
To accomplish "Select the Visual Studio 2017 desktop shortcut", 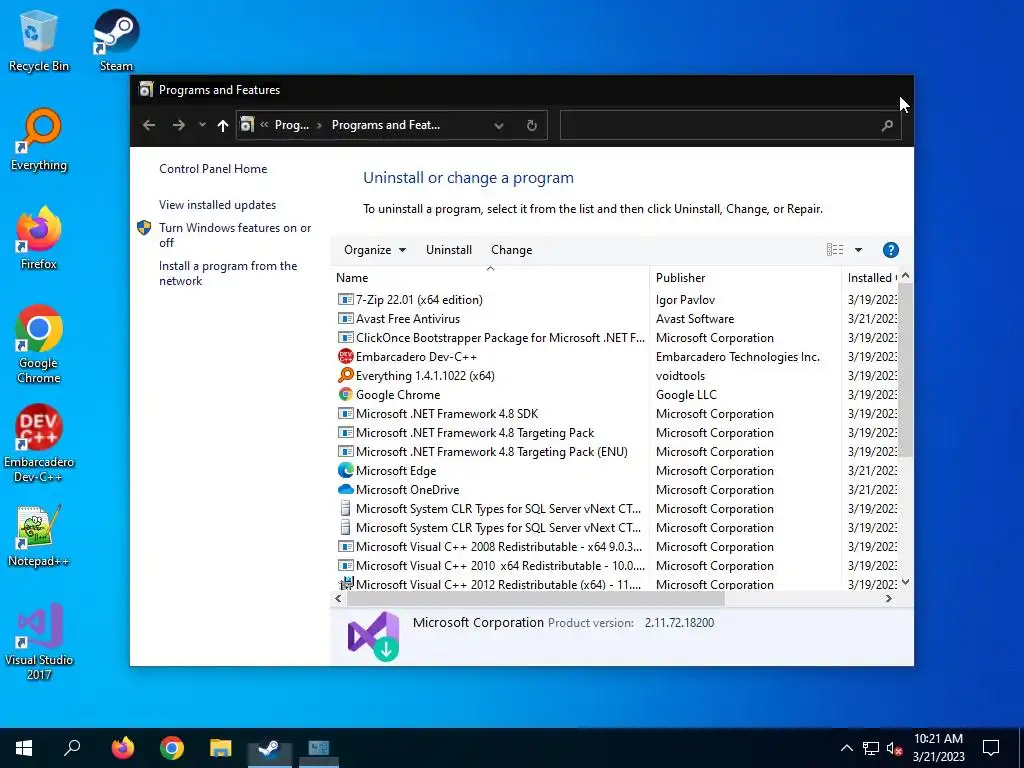I will click(38, 641).
